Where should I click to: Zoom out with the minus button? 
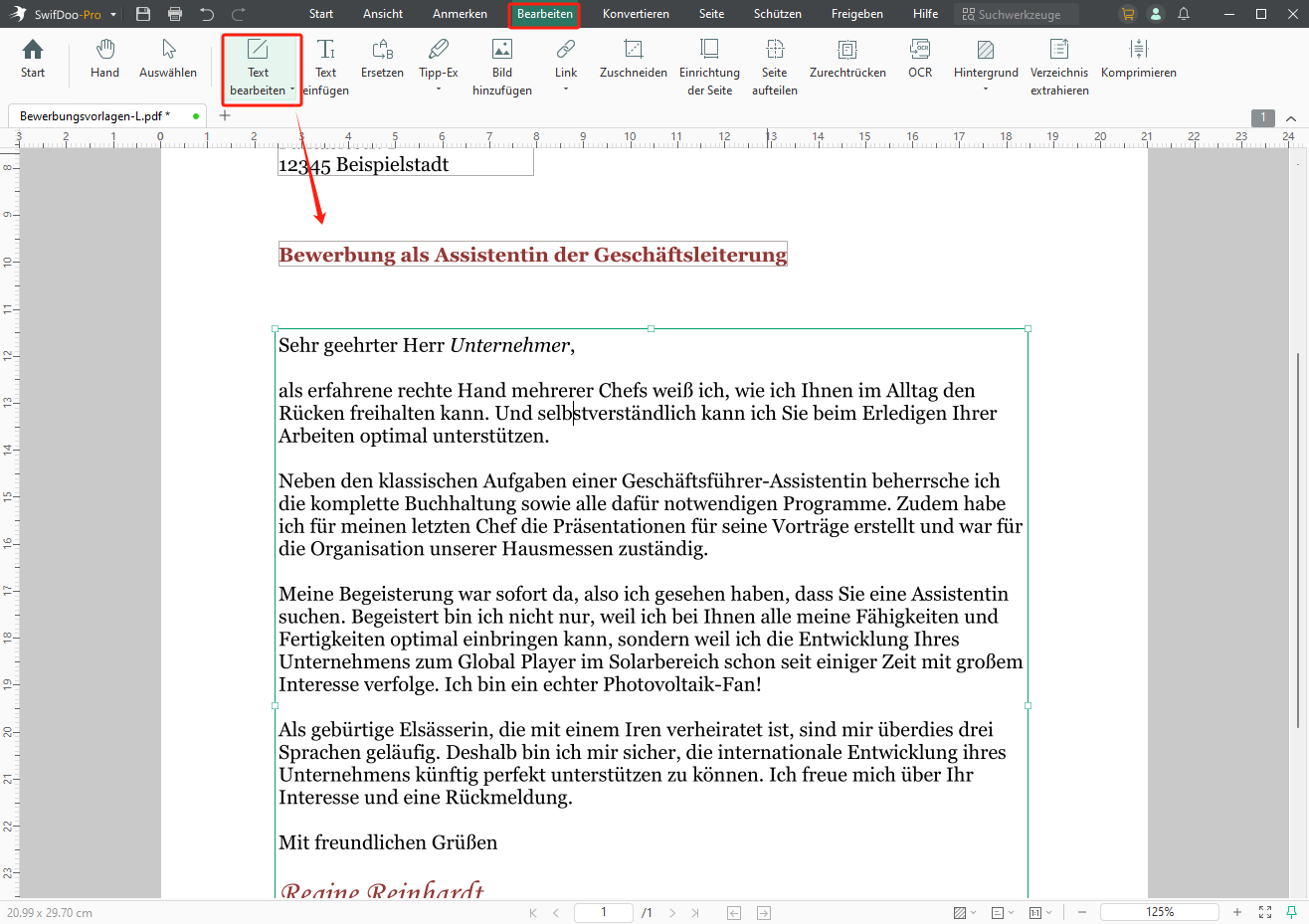pos(1082,912)
